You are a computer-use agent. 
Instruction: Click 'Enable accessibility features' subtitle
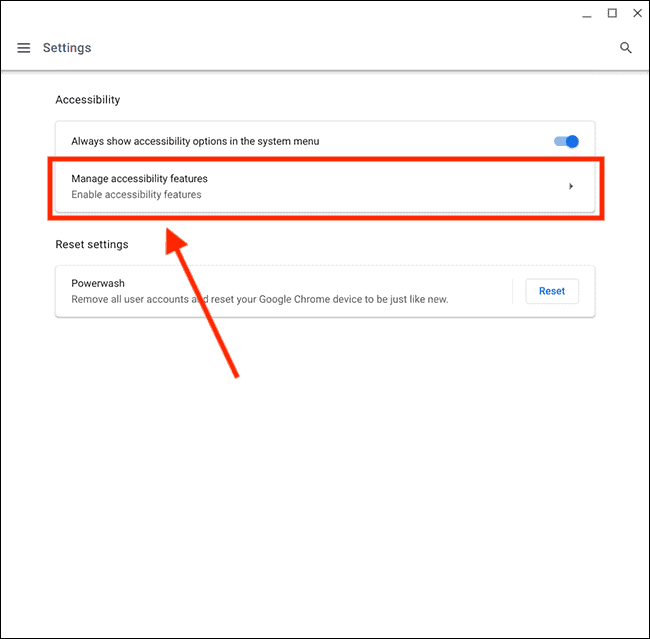(136, 195)
